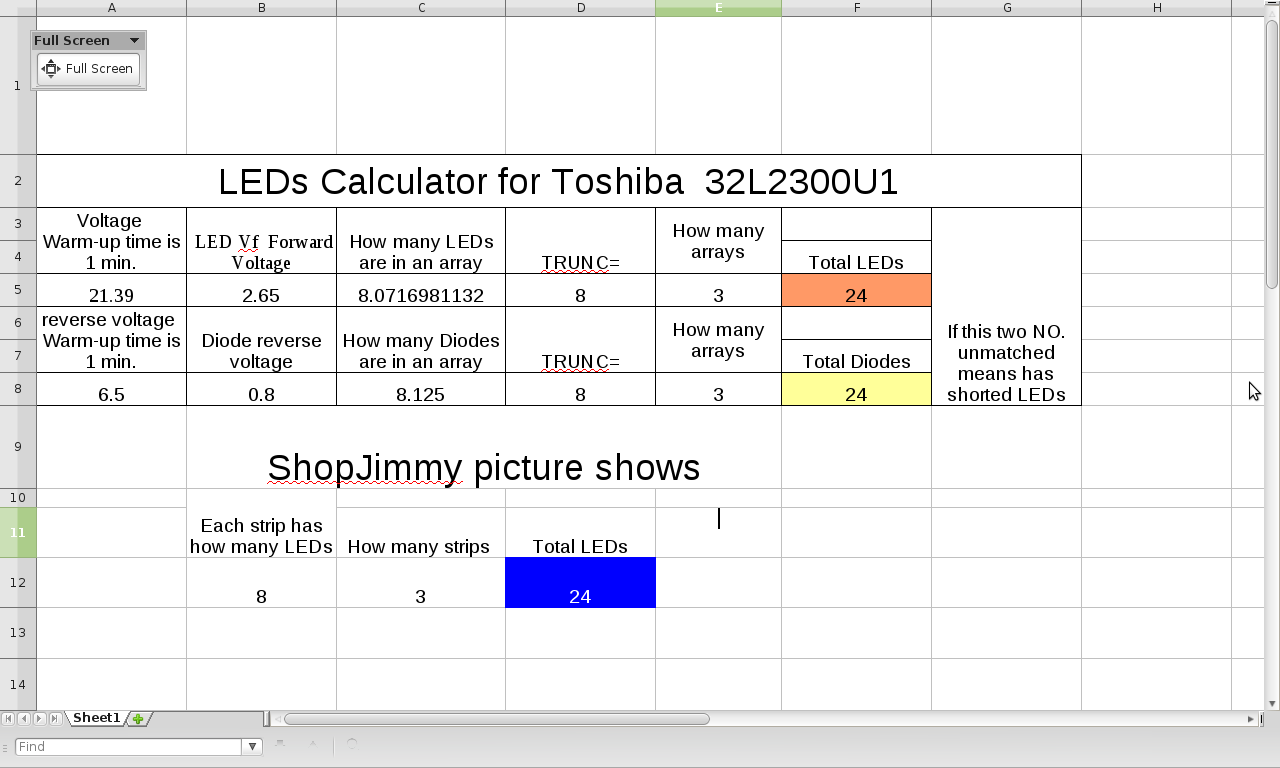Click the Full Screen toggle button
This screenshot has height=768, width=1280.
pyautogui.click(x=88, y=69)
